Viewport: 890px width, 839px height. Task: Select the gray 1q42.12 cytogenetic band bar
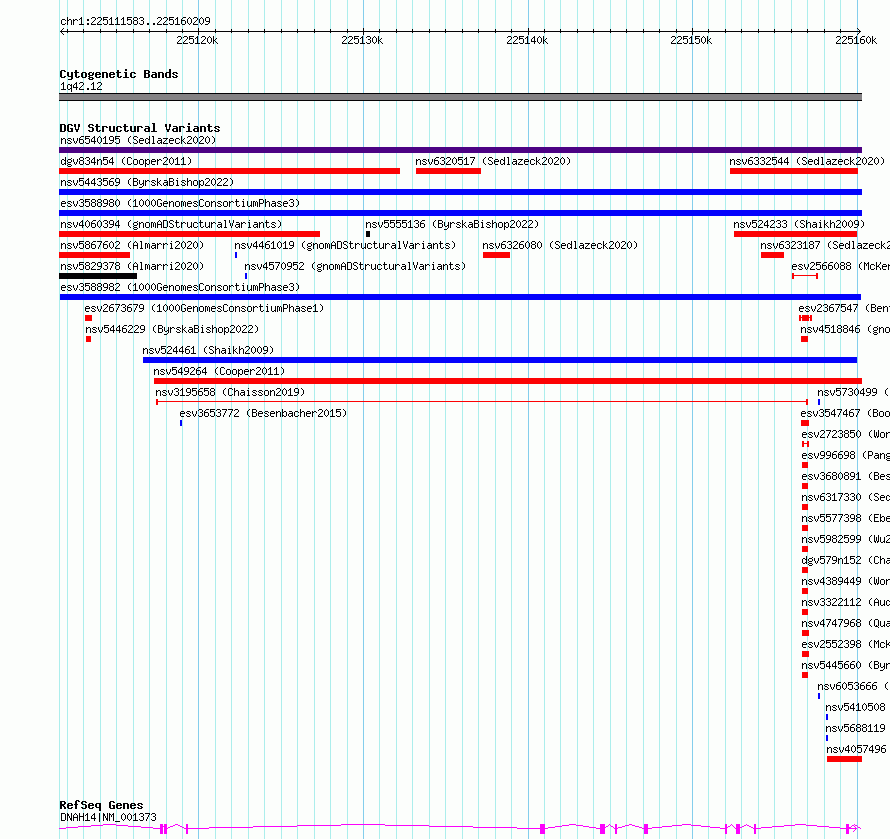coord(460,97)
